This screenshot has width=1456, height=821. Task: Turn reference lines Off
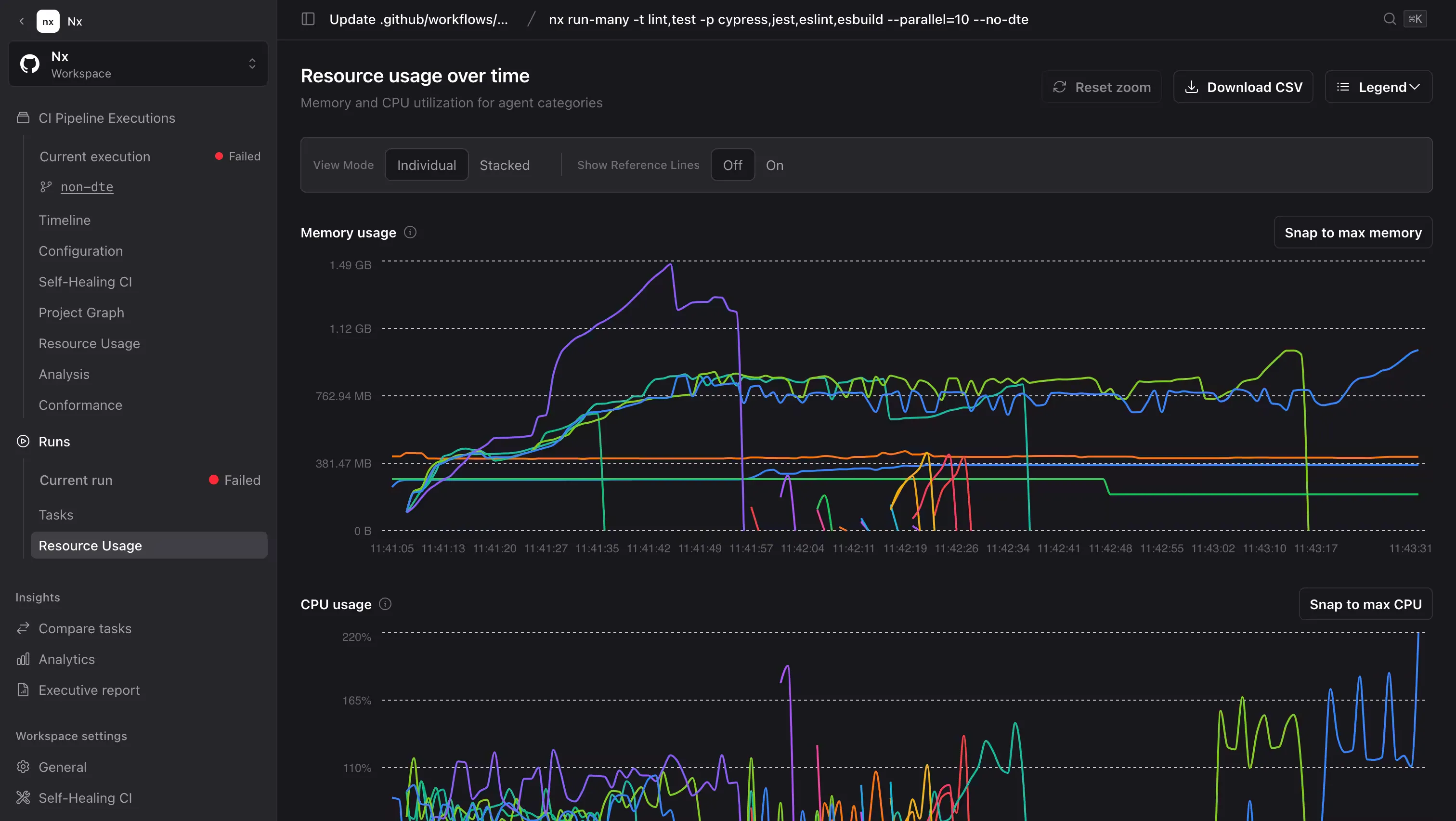[732, 165]
